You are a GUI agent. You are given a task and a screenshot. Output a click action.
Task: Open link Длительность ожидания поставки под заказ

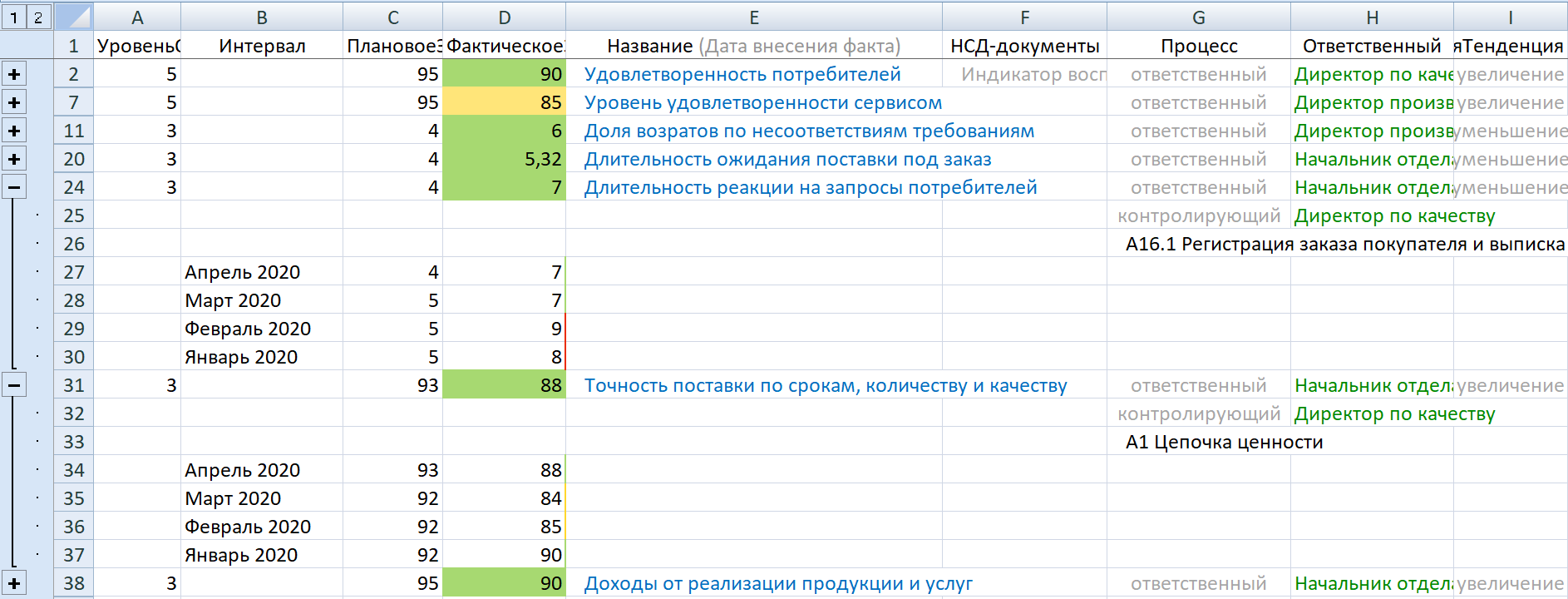(x=787, y=159)
